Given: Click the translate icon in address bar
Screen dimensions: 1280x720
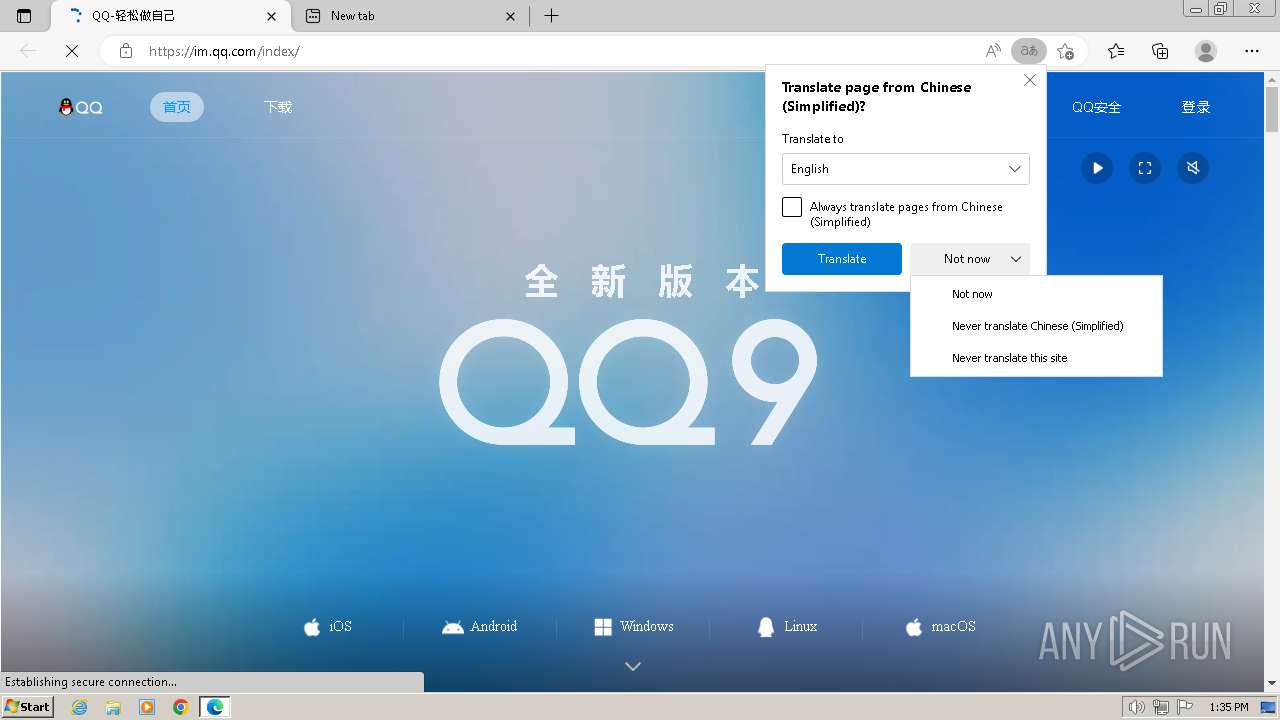Looking at the screenshot, I should [x=1028, y=51].
